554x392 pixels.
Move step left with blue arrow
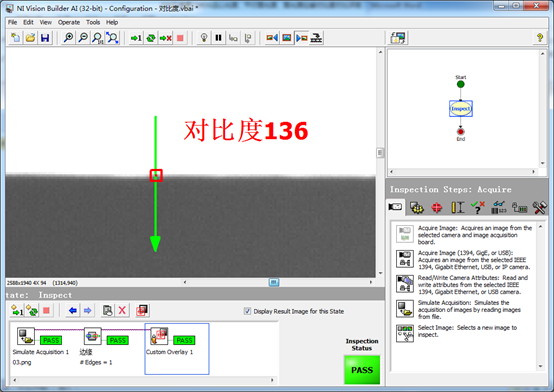[73, 311]
